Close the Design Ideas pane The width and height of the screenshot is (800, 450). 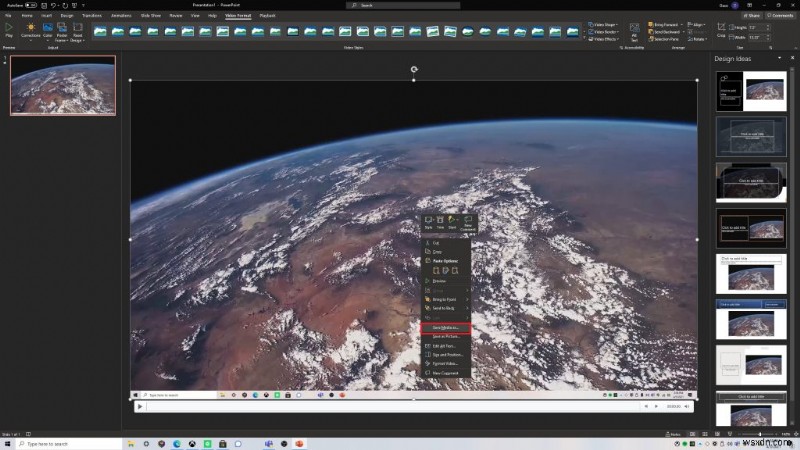coord(792,58)
